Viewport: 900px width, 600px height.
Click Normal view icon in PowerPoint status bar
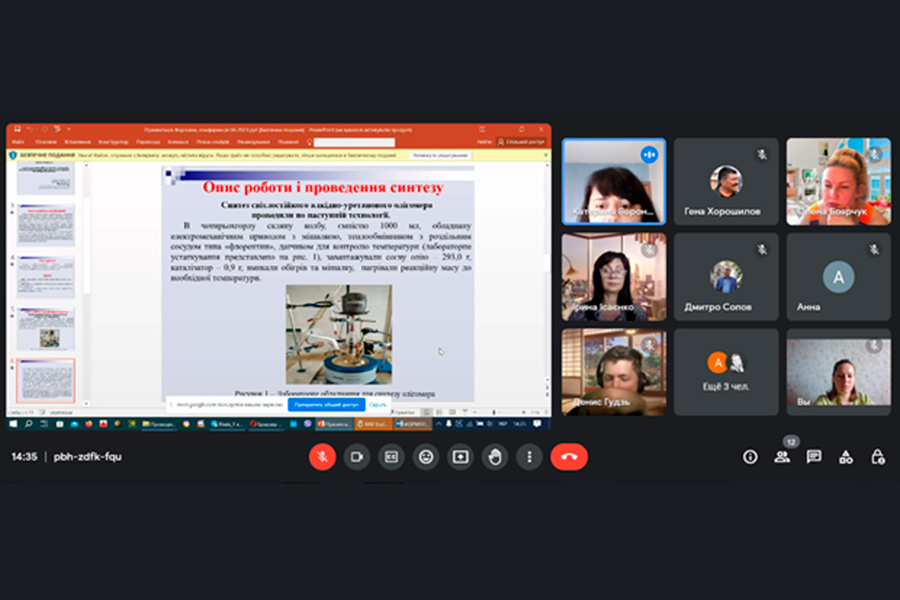pyautogui.click(x=426, y=412)
